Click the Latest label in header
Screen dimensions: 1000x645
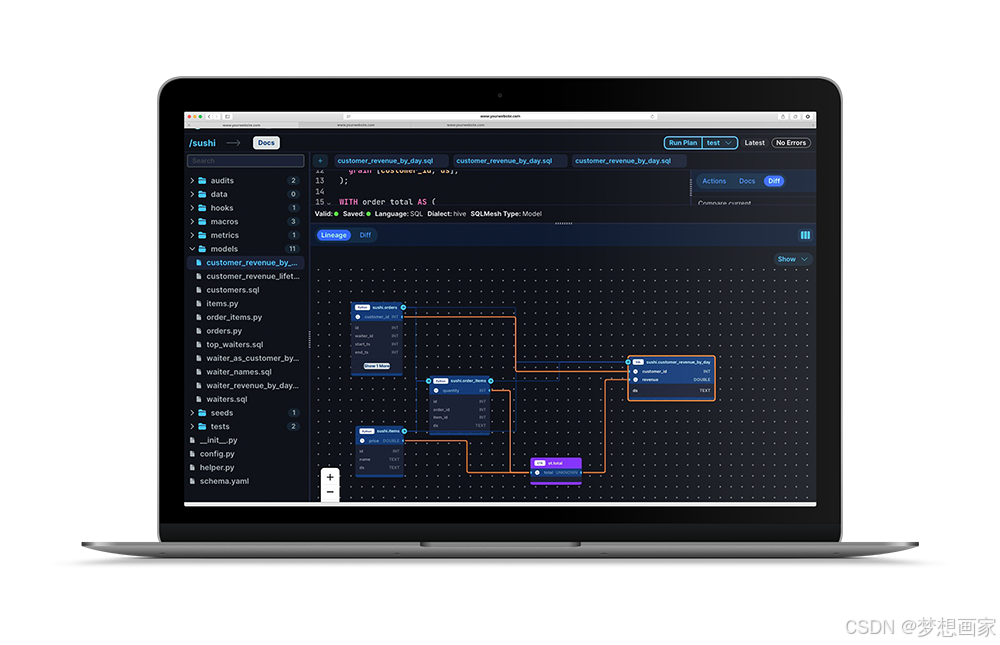coord(754,143)
